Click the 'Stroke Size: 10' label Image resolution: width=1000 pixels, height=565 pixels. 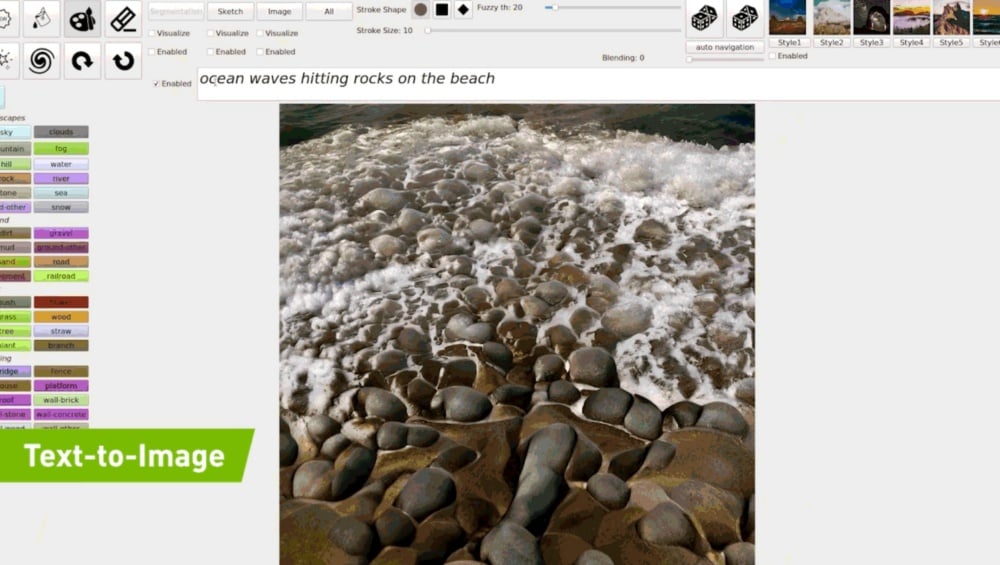385,31
